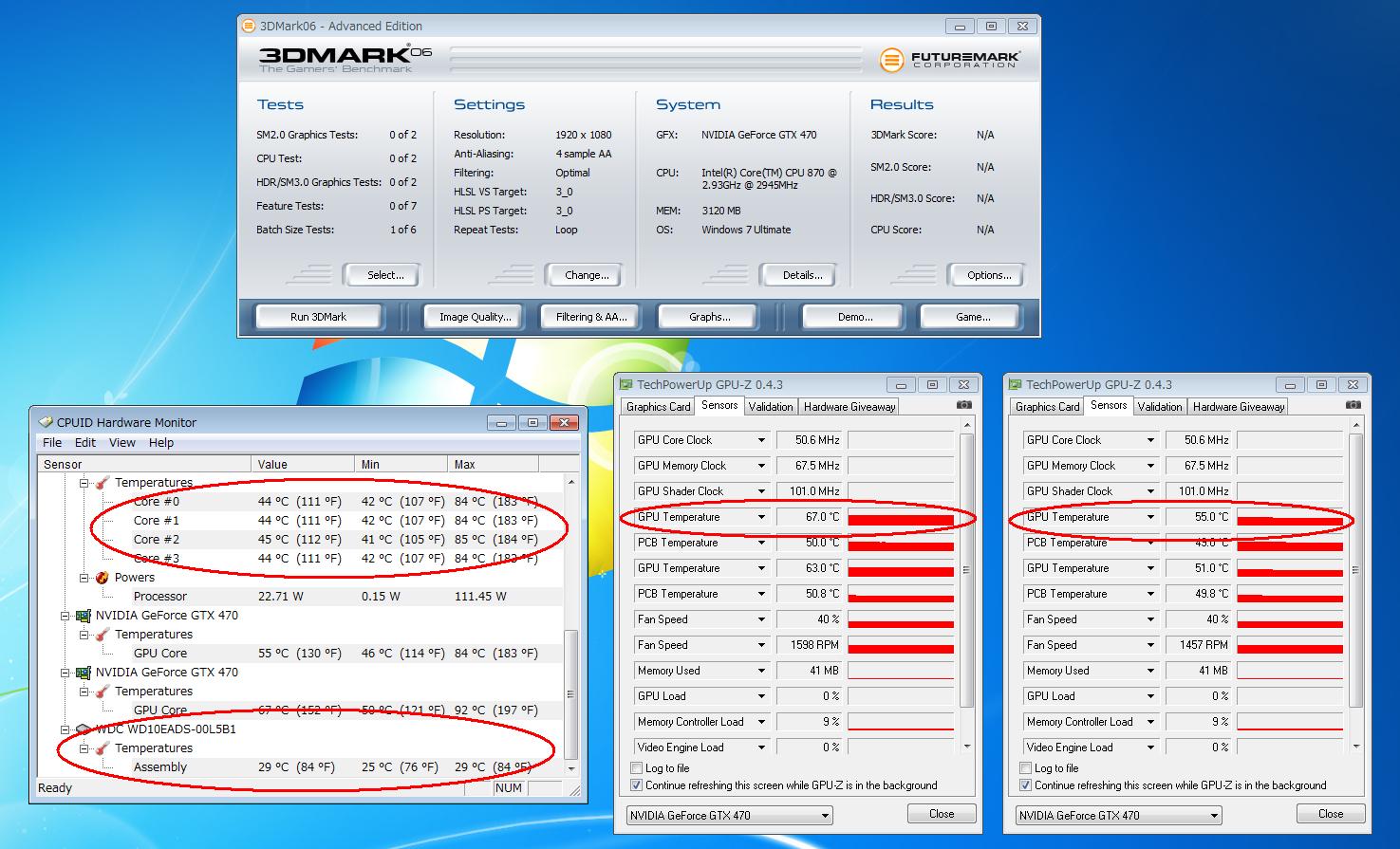The width and height of the screenshot is (1400, 849).
Task: Click the Sensor column header in Hardware Monitor
Action: pyautogui.click(x=146, y=464)
